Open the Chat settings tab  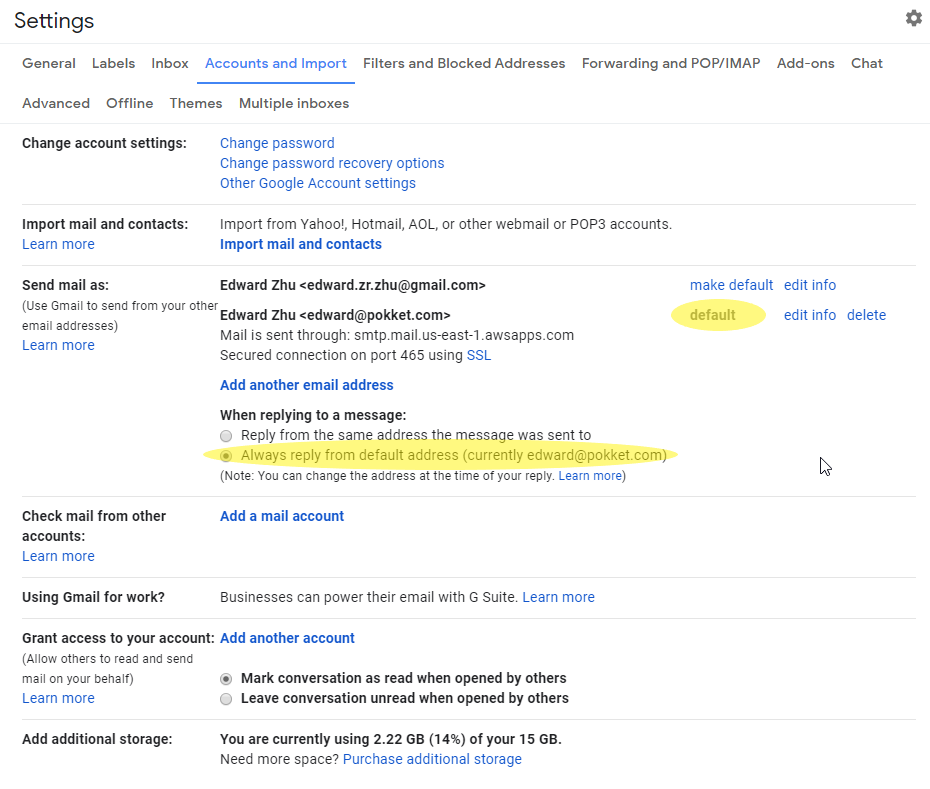pyautogui.click(x=867, y=63)
